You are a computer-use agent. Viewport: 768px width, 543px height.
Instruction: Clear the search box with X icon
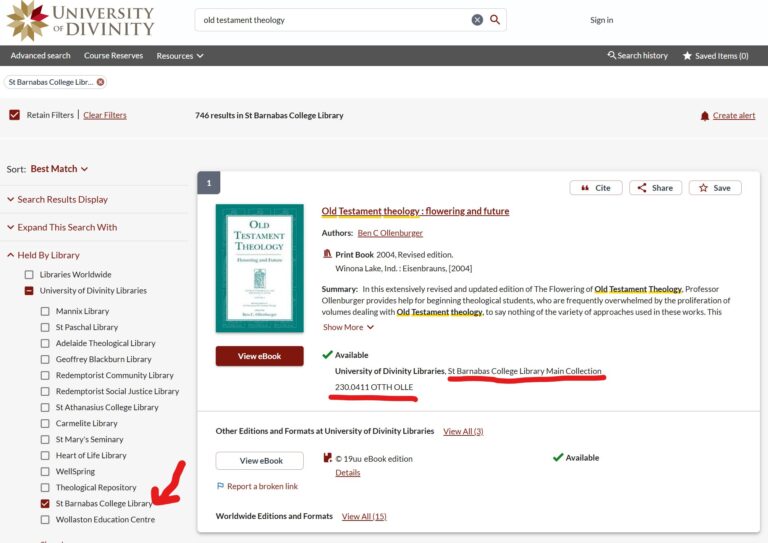click(x=477, y=20)
